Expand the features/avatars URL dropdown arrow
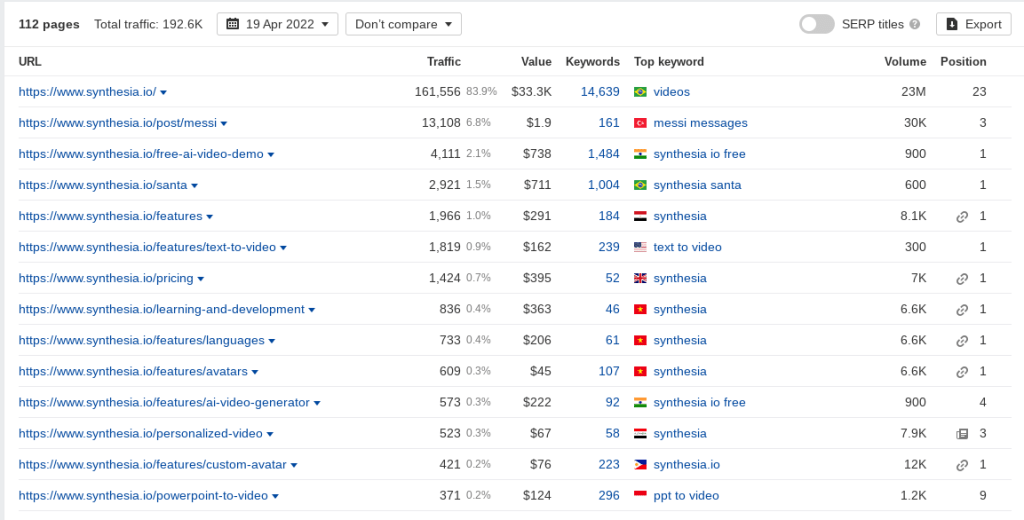The image size is (1024, 520). pyautogui.click(x=255, y=372)
